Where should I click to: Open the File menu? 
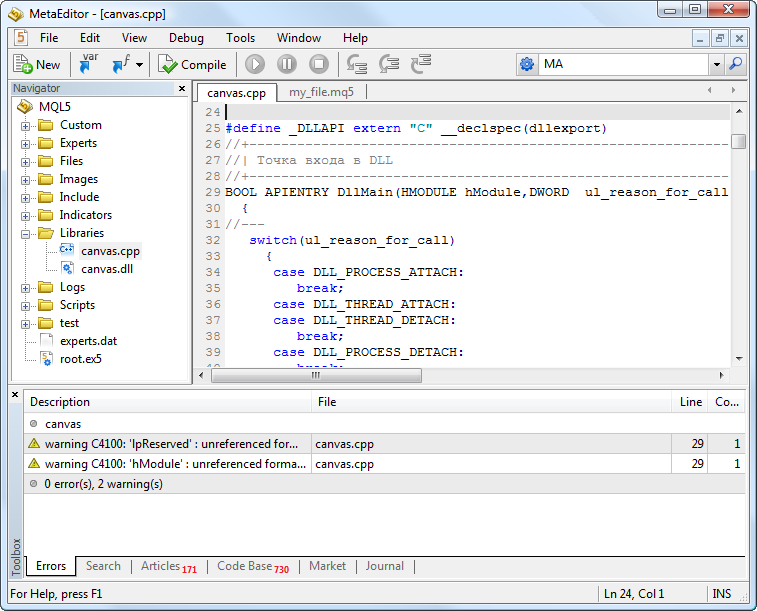[x=49, y=38]
